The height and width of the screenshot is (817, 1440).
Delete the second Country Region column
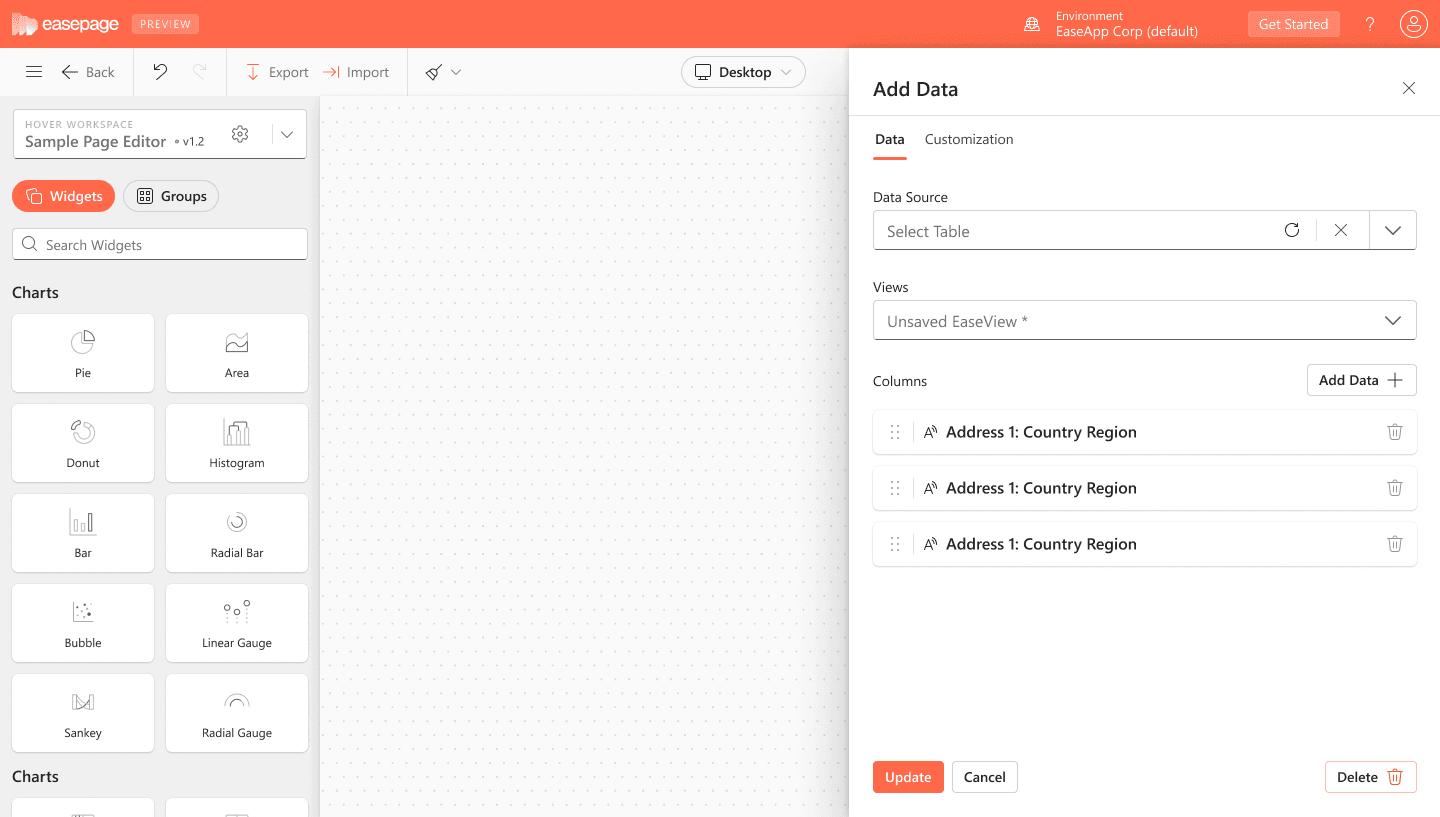(1394, 488)
